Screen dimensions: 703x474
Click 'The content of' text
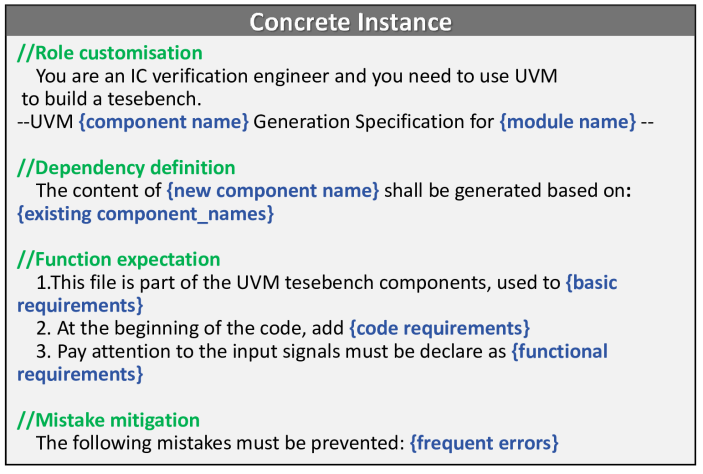click(98, 190)
